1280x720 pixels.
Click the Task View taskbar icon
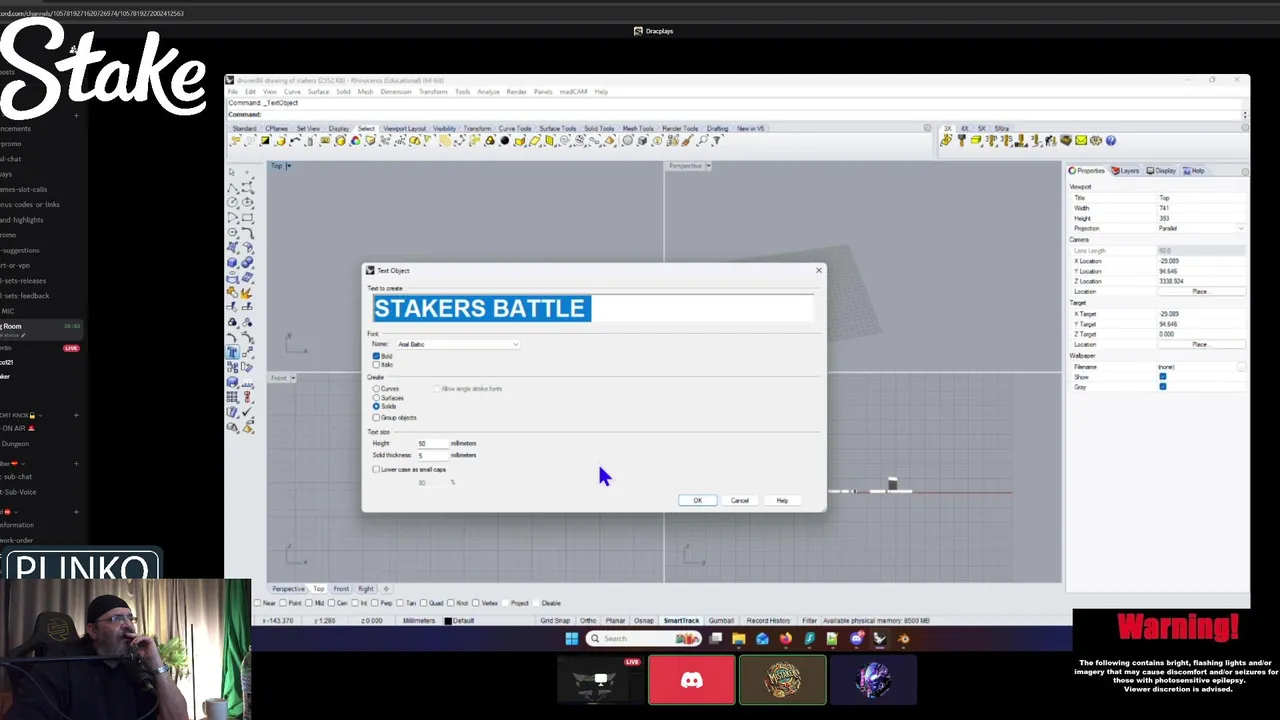(716, 638)
